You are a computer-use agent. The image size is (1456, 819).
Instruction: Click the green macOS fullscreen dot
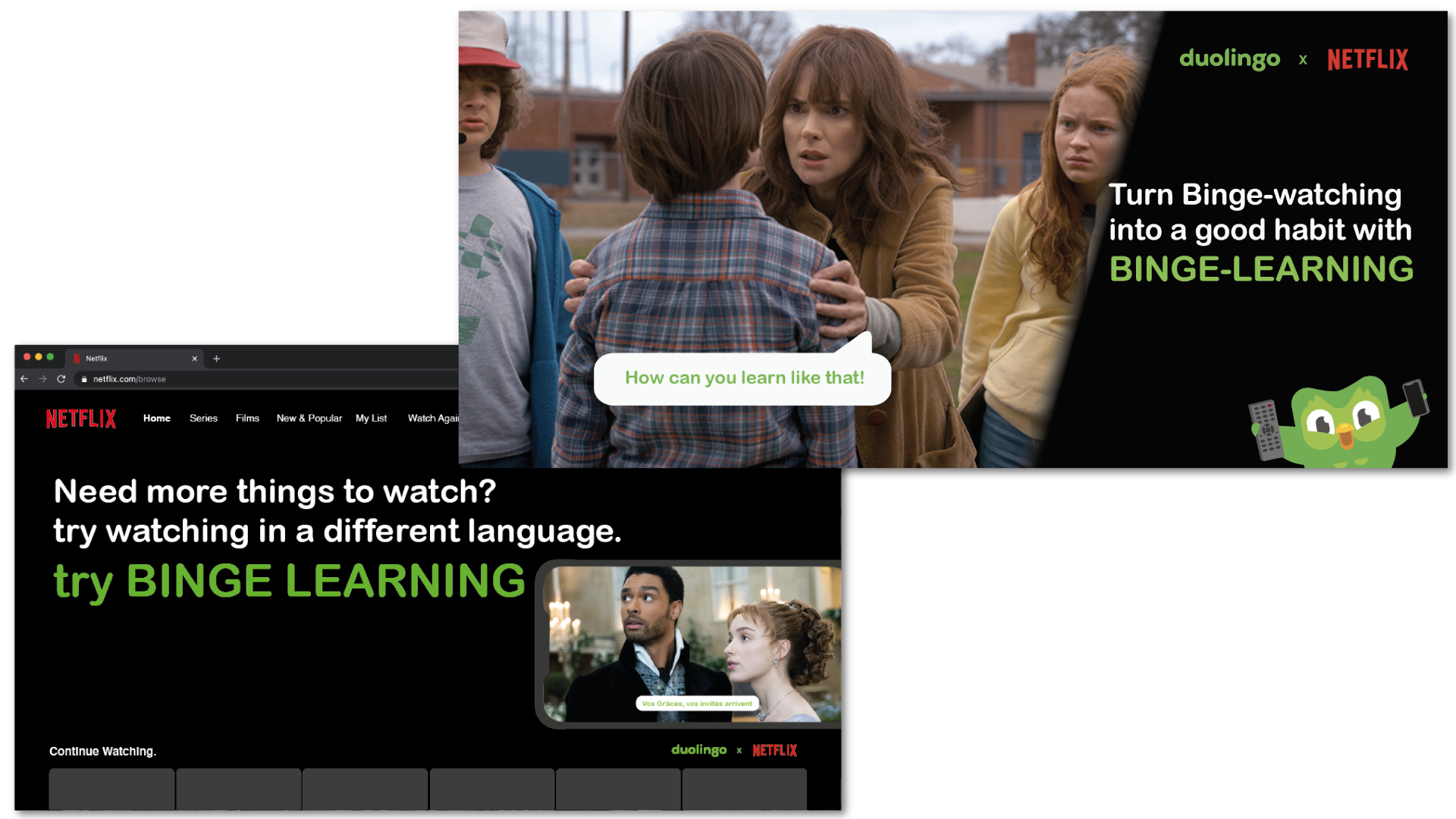(x=50, y=357)
